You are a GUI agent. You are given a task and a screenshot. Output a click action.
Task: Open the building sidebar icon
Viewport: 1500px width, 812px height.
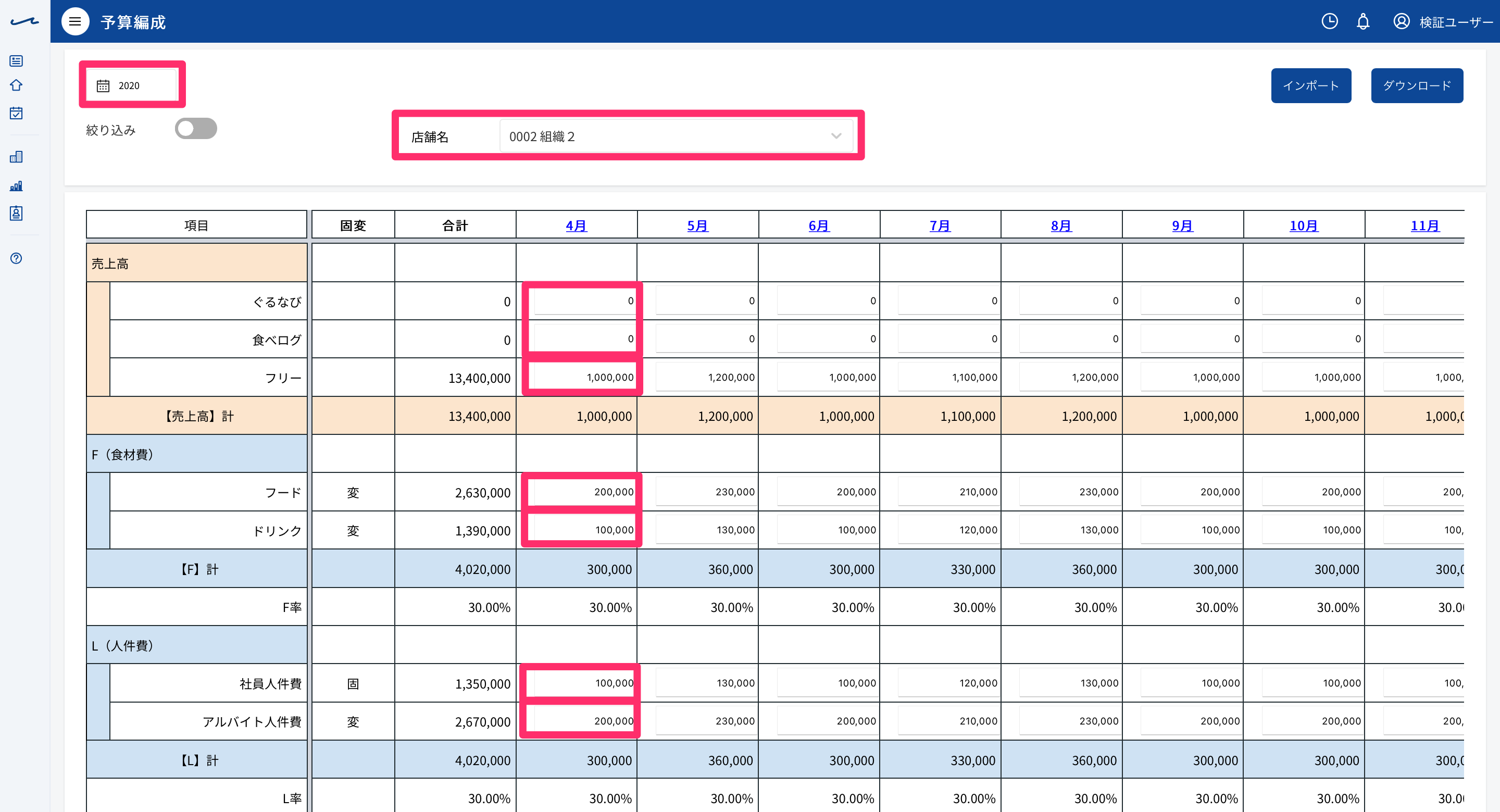click(16, 157)
